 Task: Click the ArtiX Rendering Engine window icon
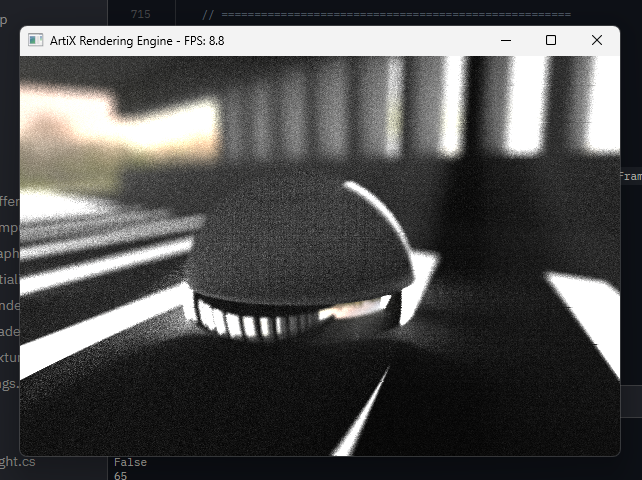36,40
